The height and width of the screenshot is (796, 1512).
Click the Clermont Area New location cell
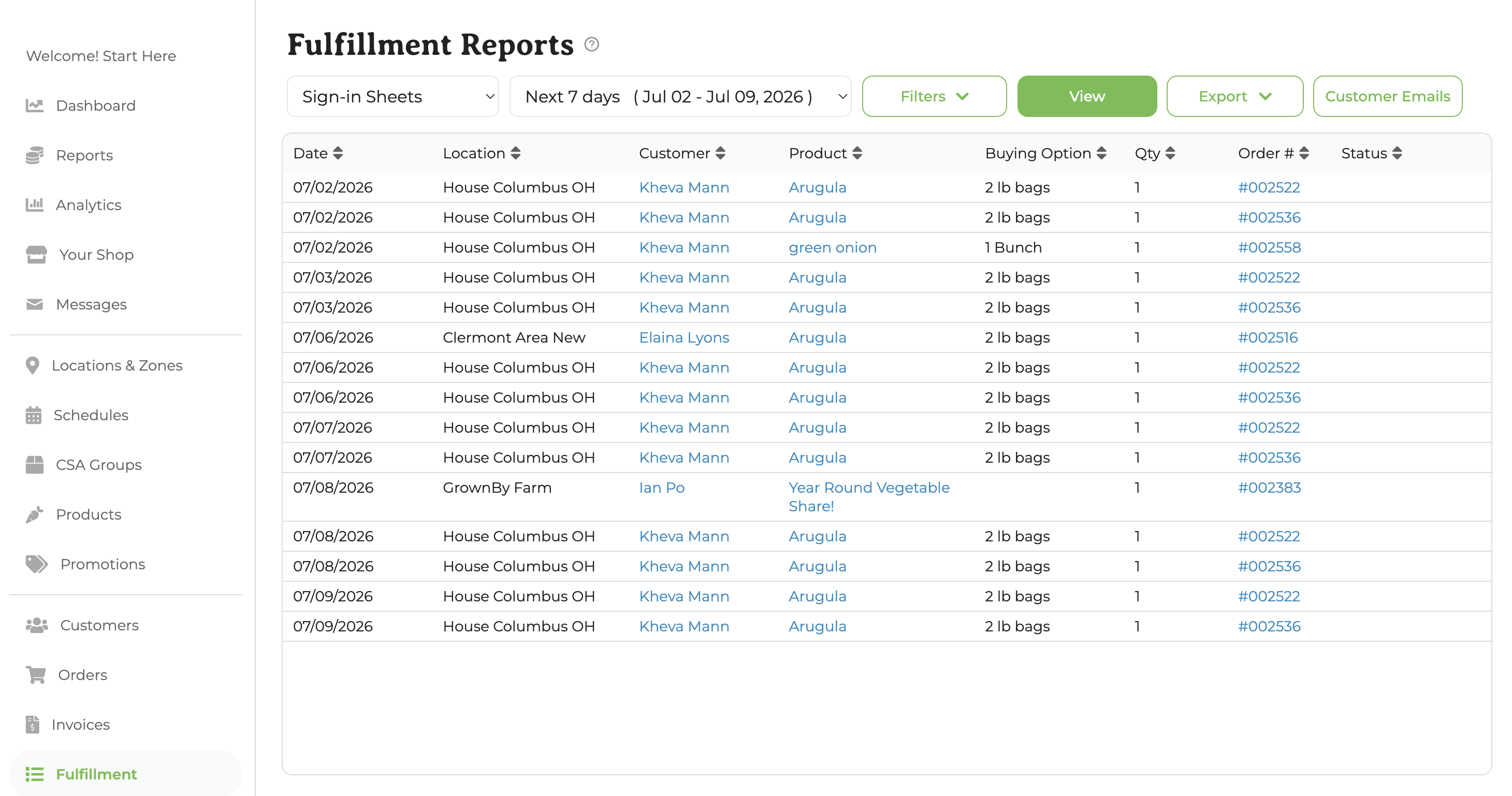tap(514, 337)
